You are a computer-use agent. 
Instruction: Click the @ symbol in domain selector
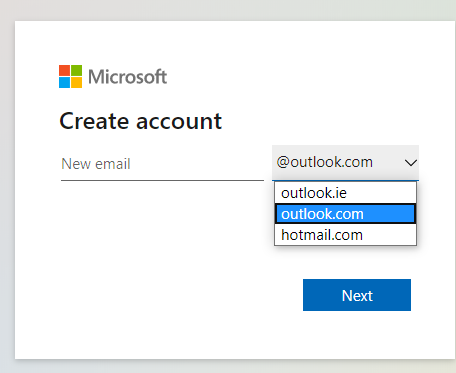tap(283, 162)
